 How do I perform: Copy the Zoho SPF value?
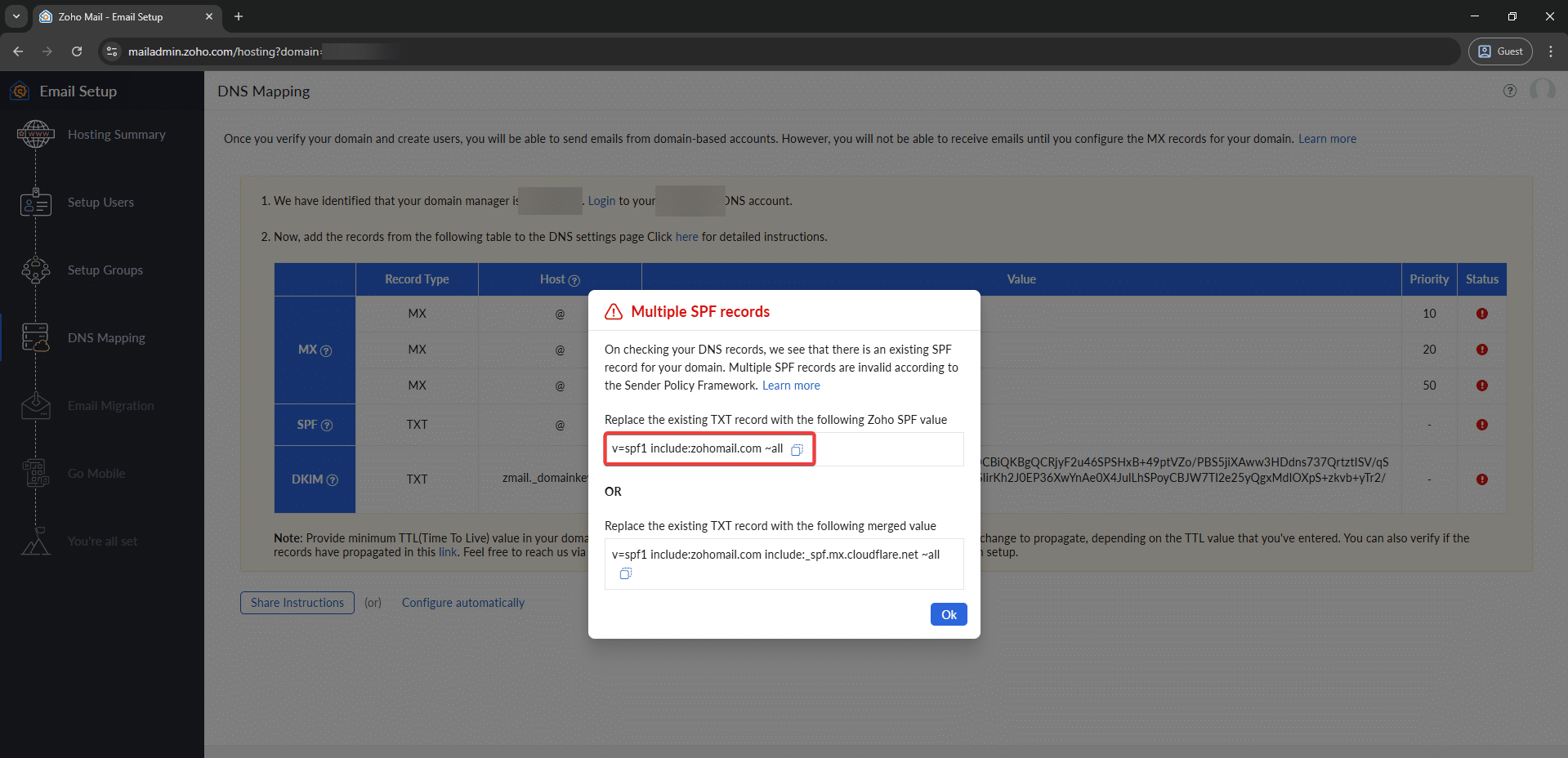(797, 449)
